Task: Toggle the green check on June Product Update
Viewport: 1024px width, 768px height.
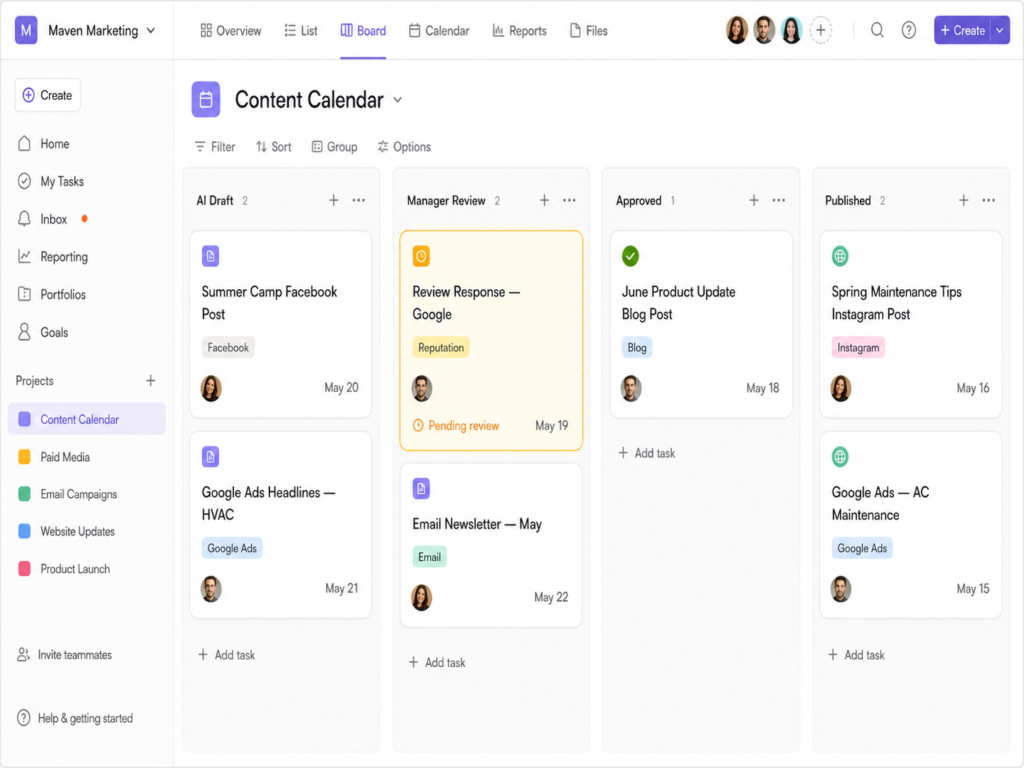Action: pyautogui.click(x=630, y=256)
